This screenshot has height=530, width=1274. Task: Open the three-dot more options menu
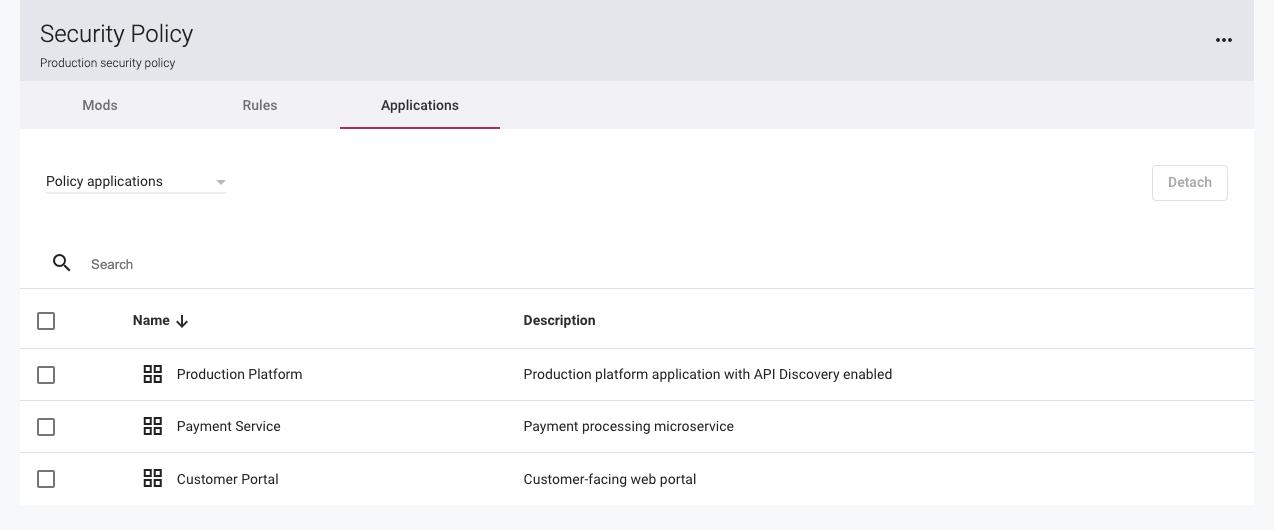click(1224, 40)
